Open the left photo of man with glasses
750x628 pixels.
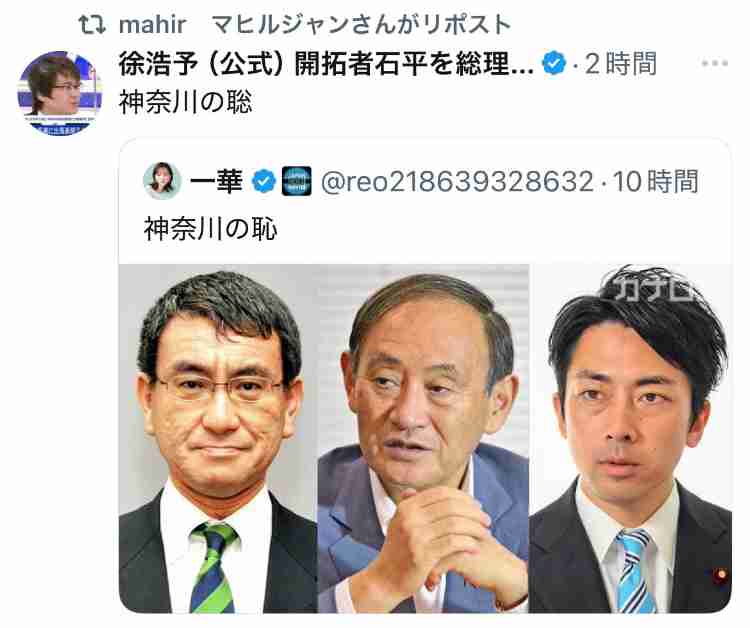(218, 439)
